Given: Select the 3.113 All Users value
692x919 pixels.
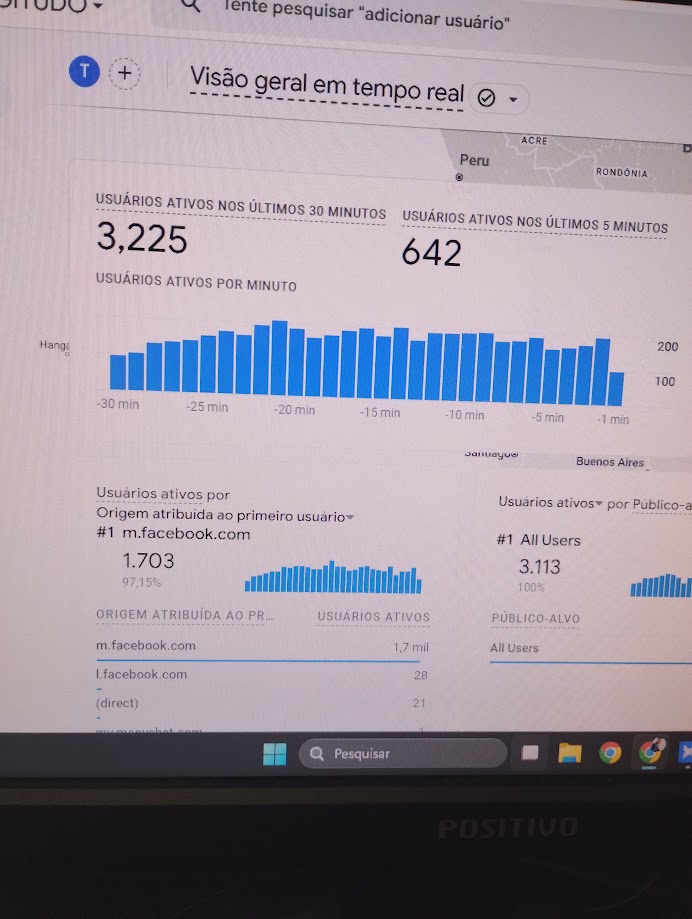Looking at the screenshot, I should tap(540, 567).
